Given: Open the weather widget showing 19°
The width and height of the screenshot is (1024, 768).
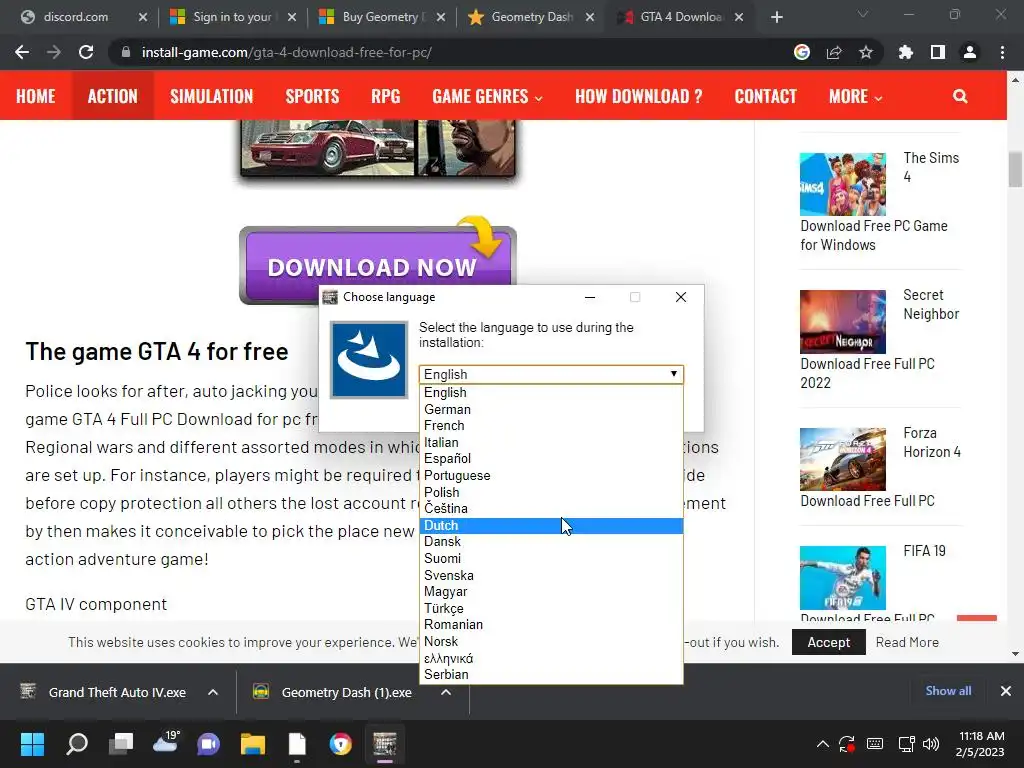Looking at the screenshot, I should point(165,742).
